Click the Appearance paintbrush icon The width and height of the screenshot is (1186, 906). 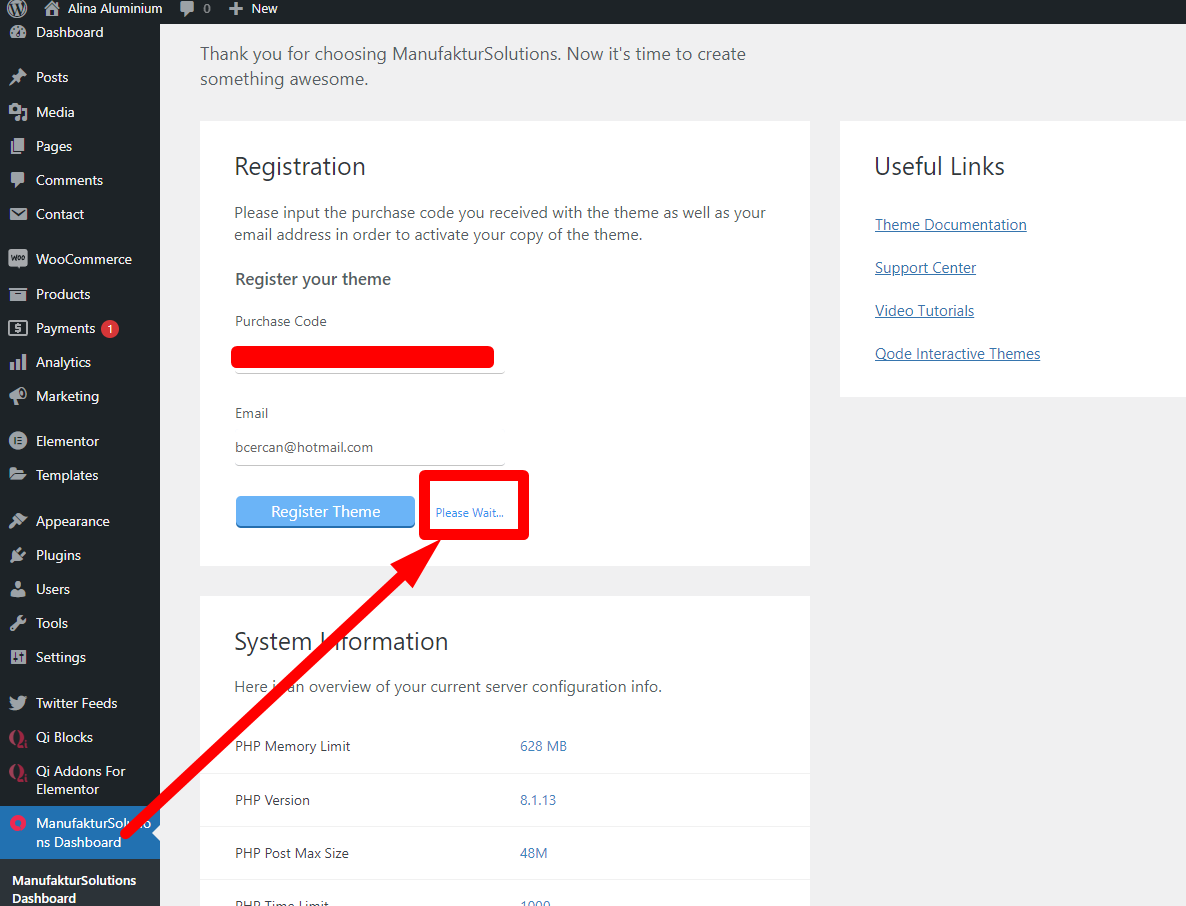[18, 521]
